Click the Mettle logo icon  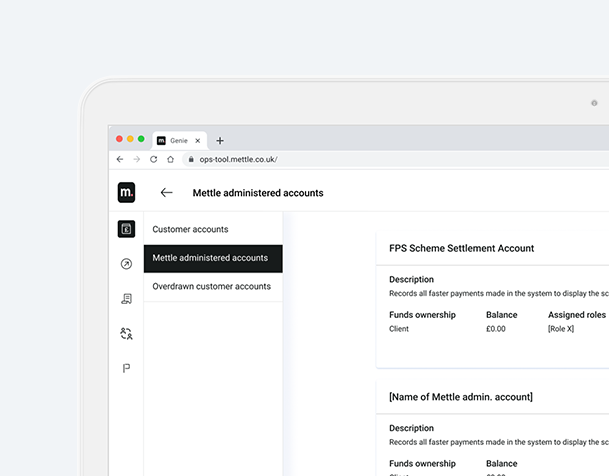[x=126, y=192]
